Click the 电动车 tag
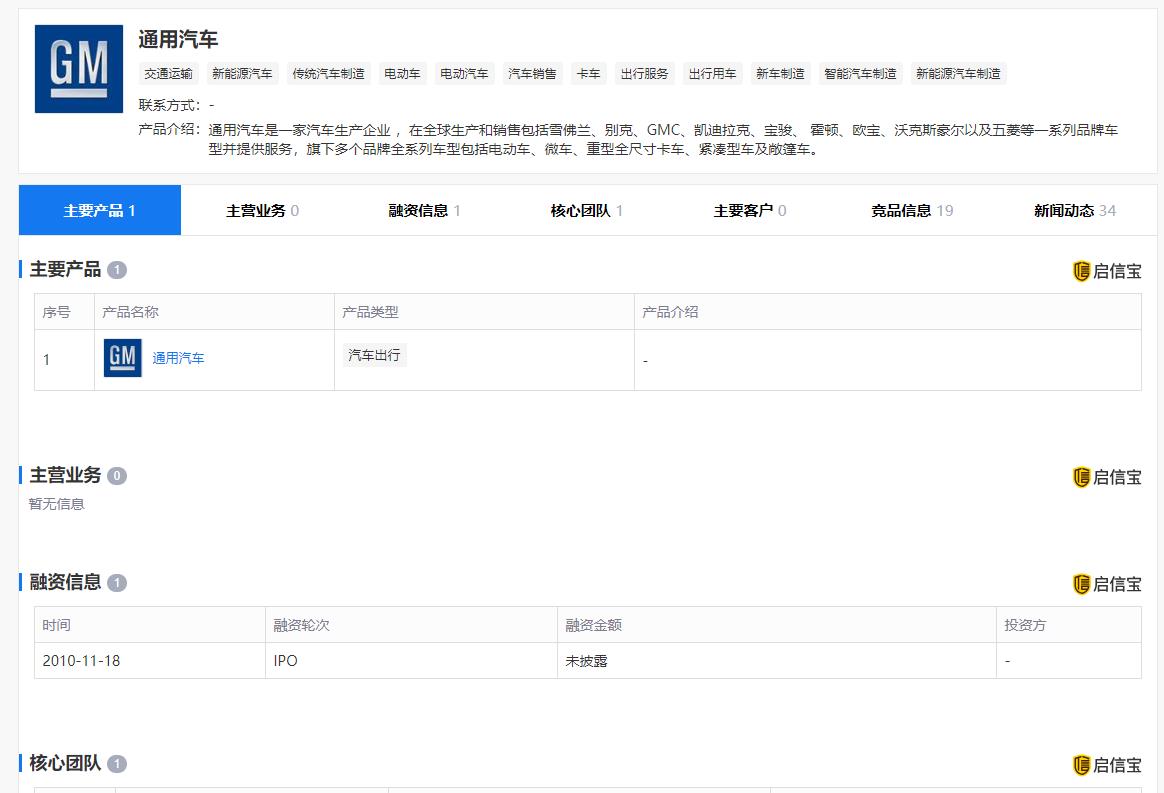This screenshot has width=1164, height=793. [402, 74]
